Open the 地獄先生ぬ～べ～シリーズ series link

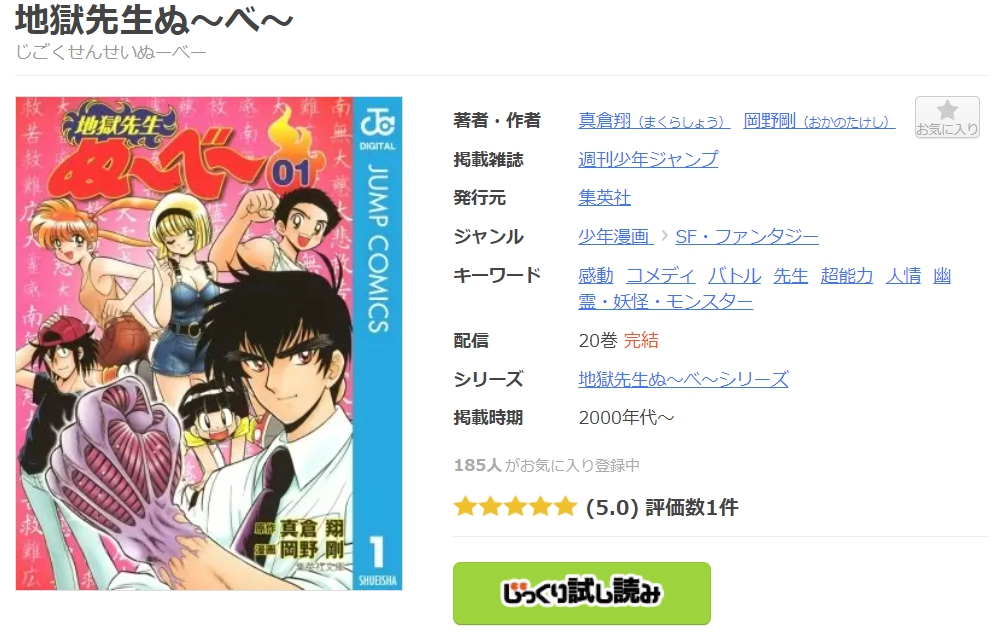(x=683, y=379)
